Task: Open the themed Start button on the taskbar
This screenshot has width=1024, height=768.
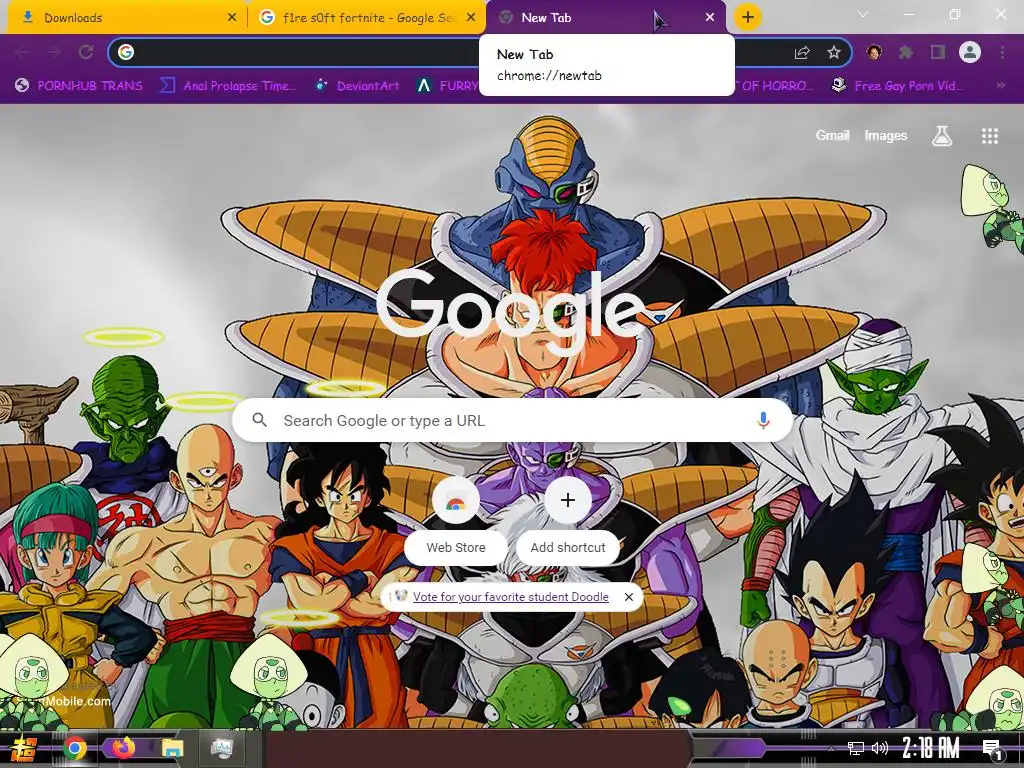Action: pyautogui.click(x=25, y=748)
